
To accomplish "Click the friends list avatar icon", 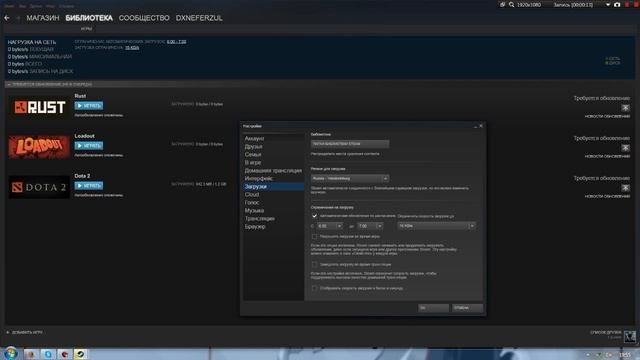I will tap(630, 336).
